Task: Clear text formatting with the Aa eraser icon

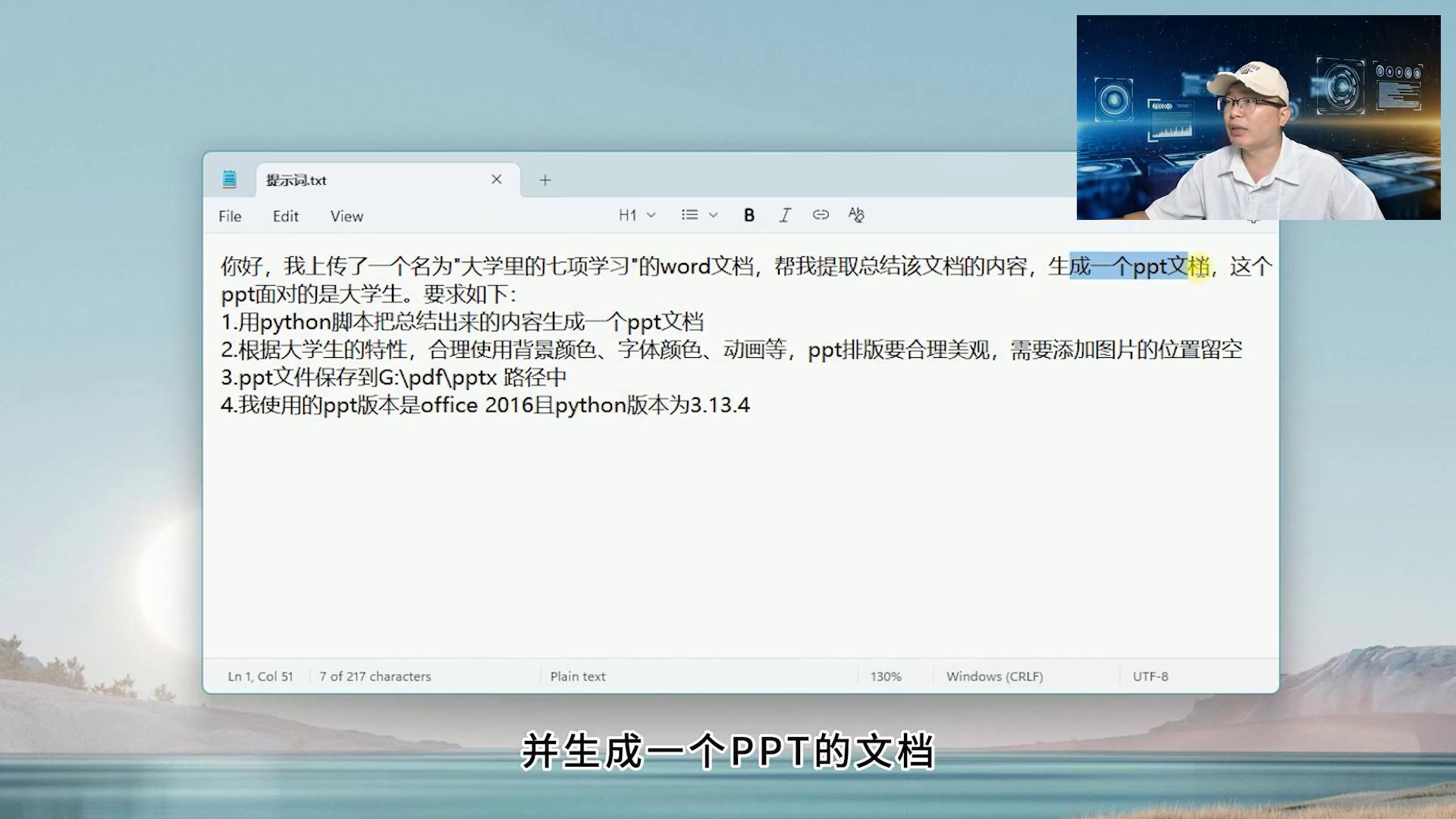Action: tap(856, 215)
